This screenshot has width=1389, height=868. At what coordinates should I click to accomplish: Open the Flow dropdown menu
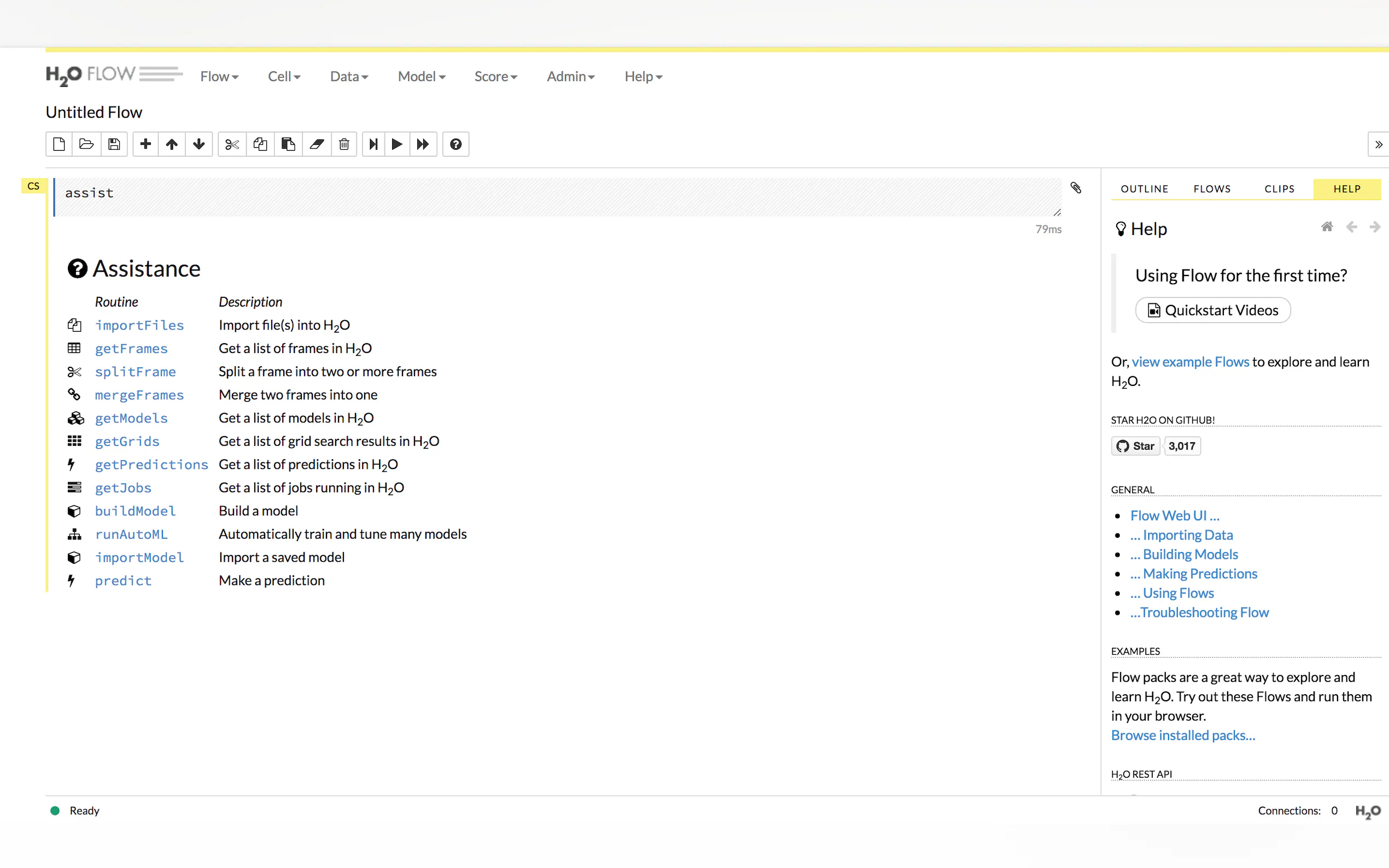coord(219,77)
